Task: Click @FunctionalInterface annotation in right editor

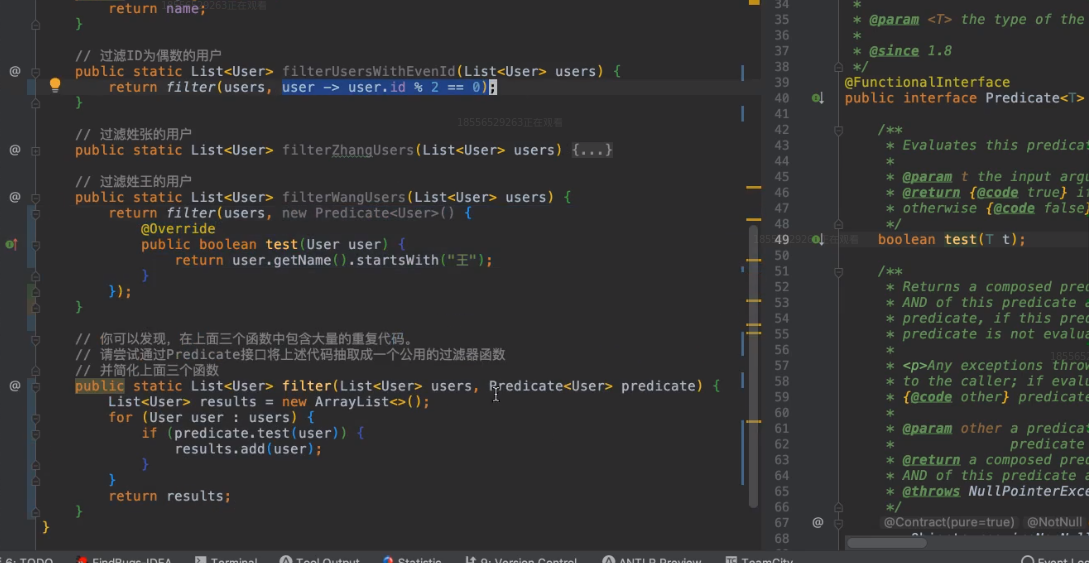Action: 926,83
